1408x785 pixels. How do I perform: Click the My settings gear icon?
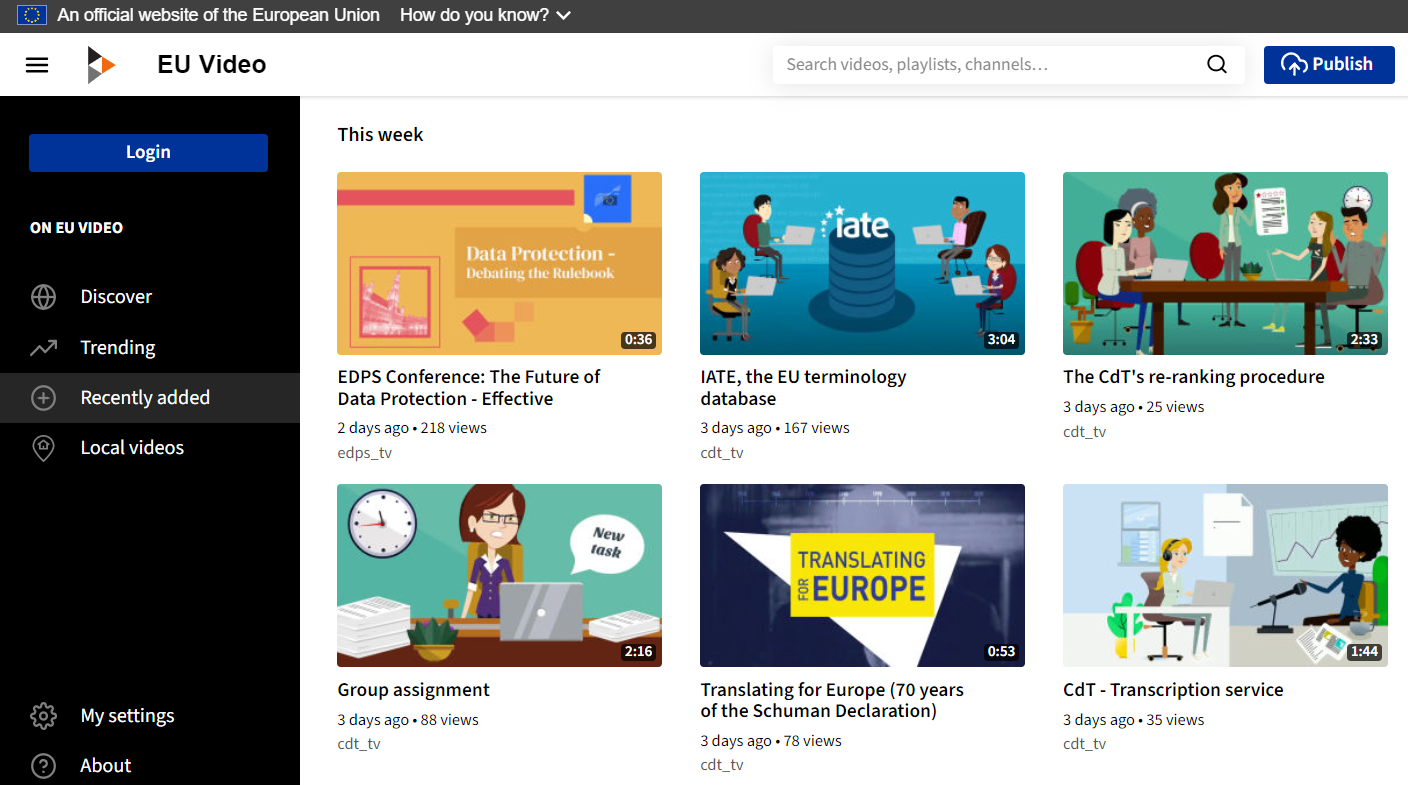[43, 716]
